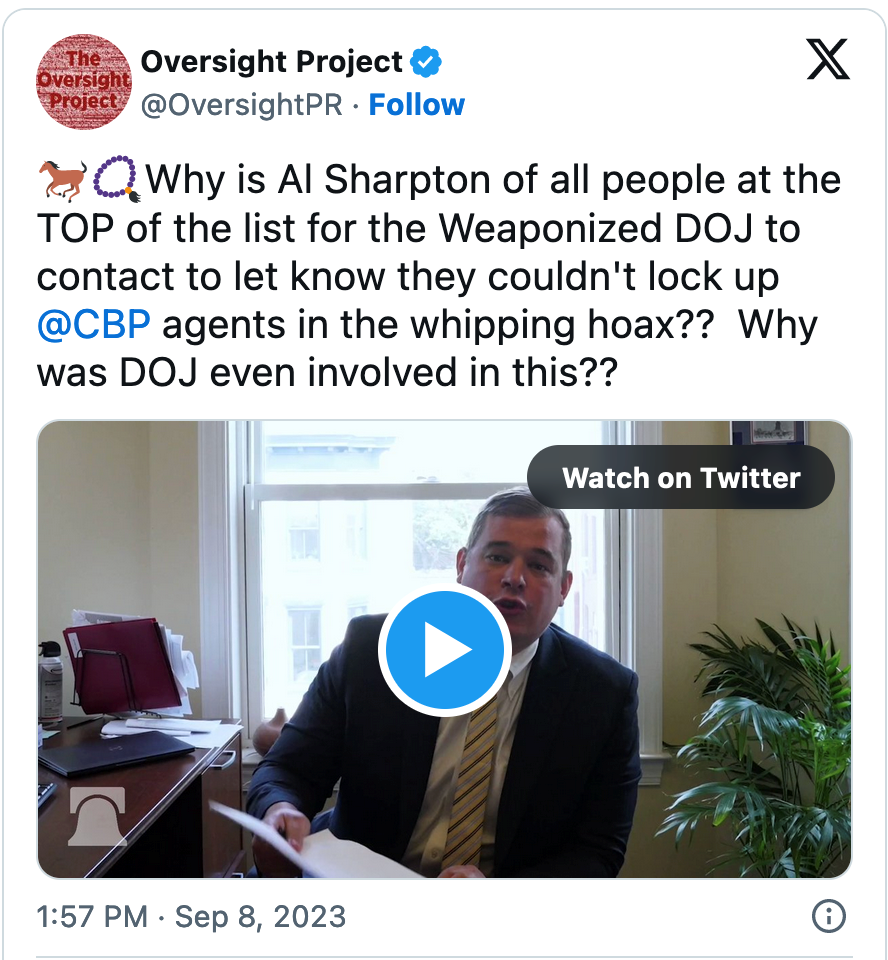Click the horse emoji in the tweet
Image resolution: width=888 pixels, height=960 pixels.
(63, 179)
